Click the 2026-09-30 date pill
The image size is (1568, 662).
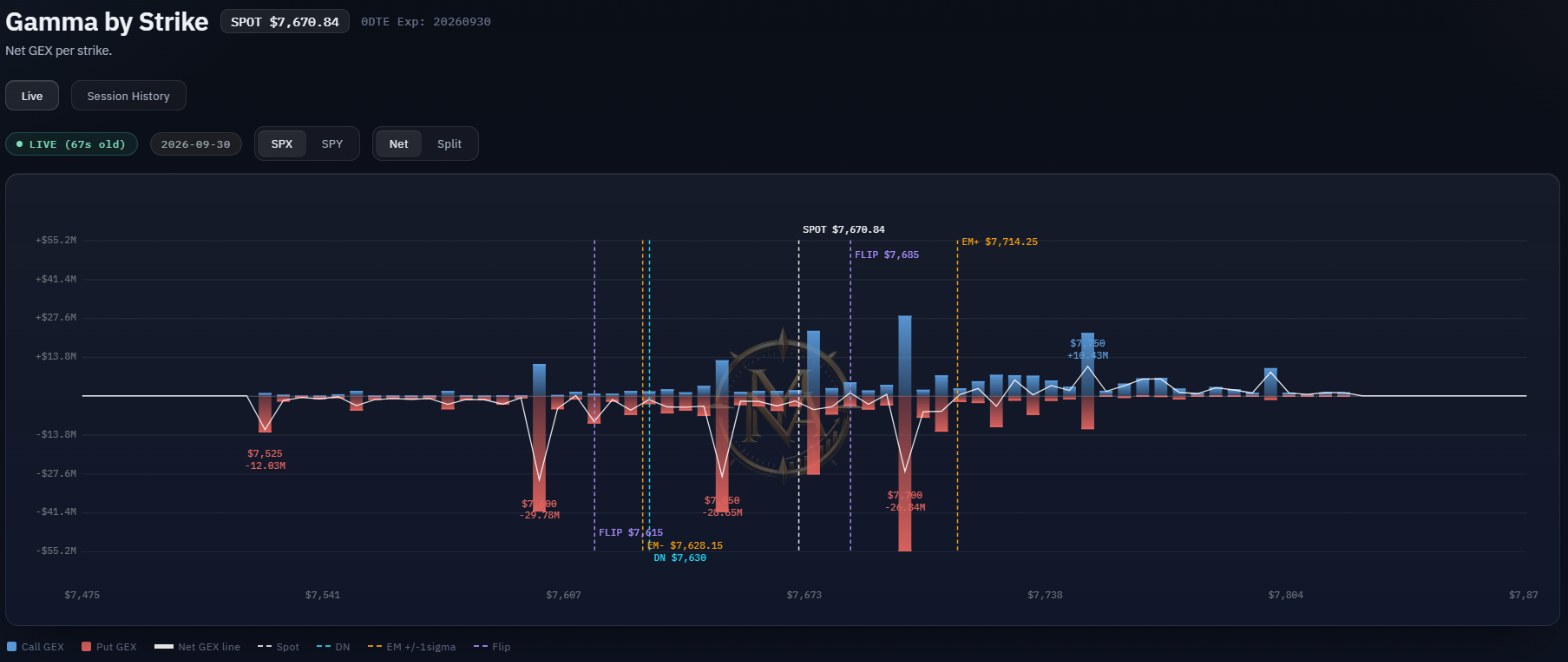coord(195,144)
